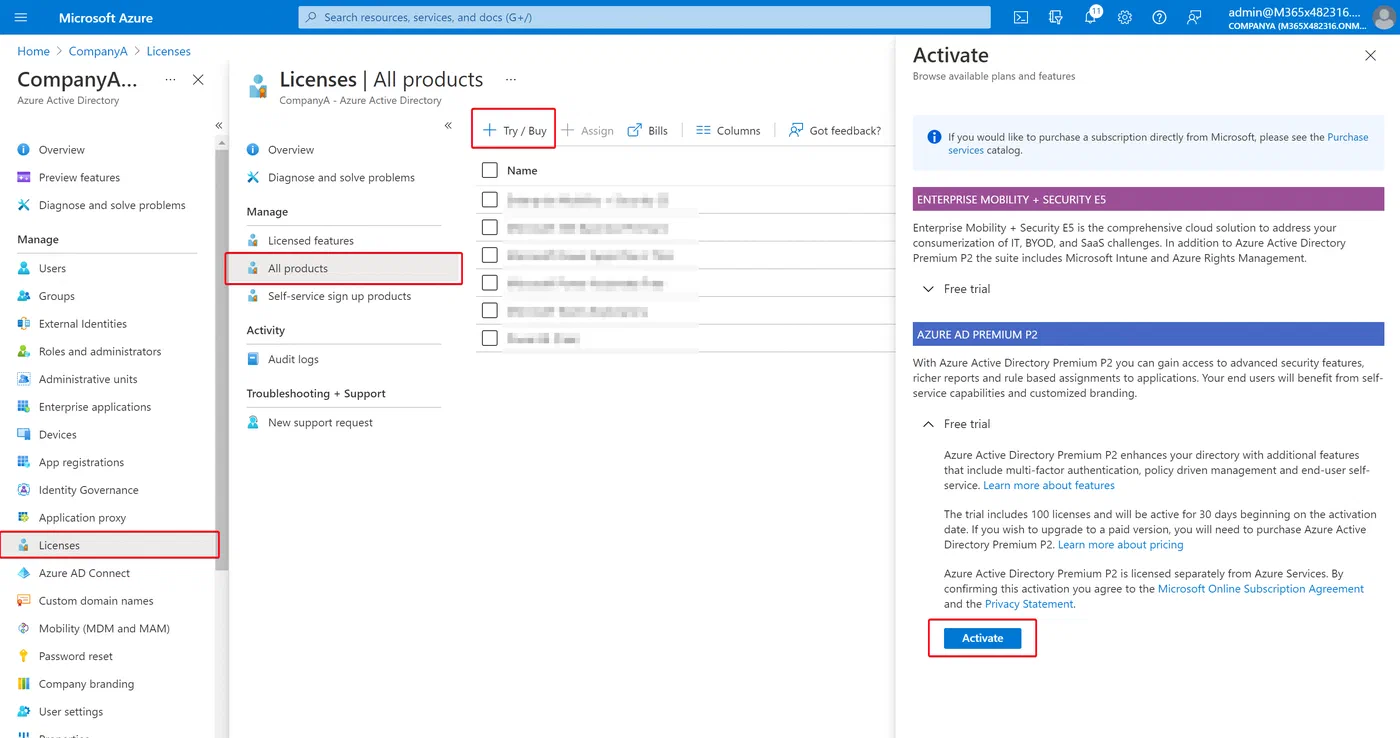Viewport: 1400px width, 738px height.
Task: Click the Licenses breadcrumb link
Action: (168, 51)
